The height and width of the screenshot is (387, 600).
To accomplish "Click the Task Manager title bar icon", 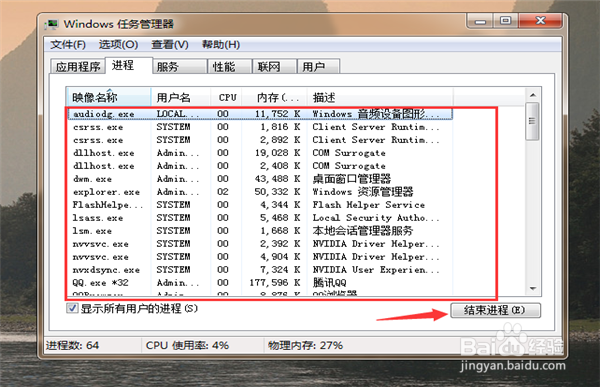I will [51, 24].
